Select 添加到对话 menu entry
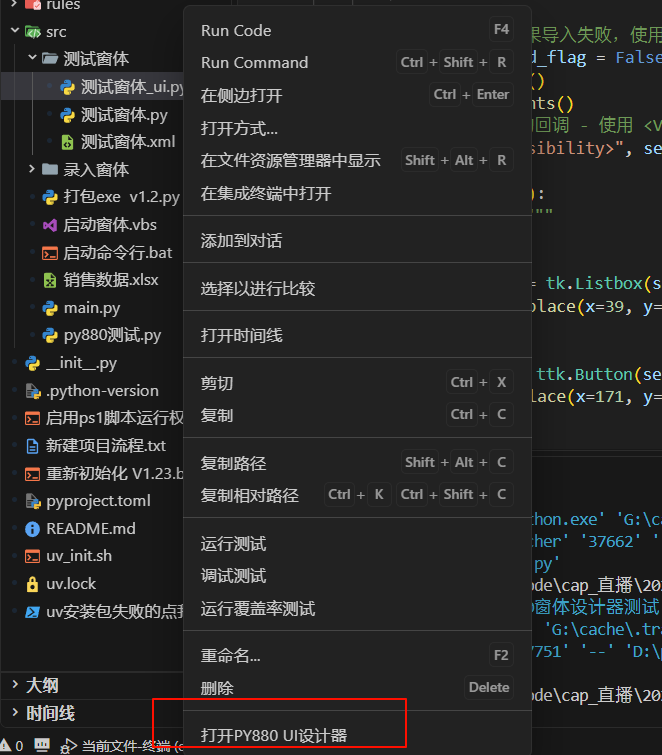This screenshot has width=662, height=755. pos(357,240)
